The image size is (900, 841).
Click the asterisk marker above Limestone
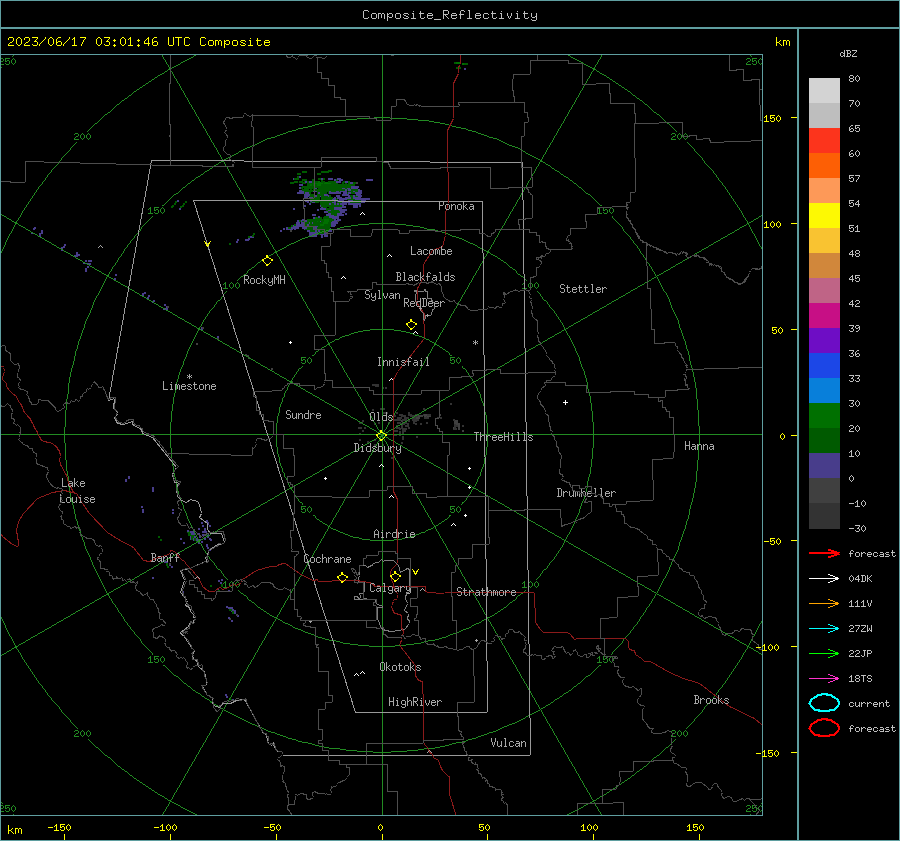pos(189,377)
